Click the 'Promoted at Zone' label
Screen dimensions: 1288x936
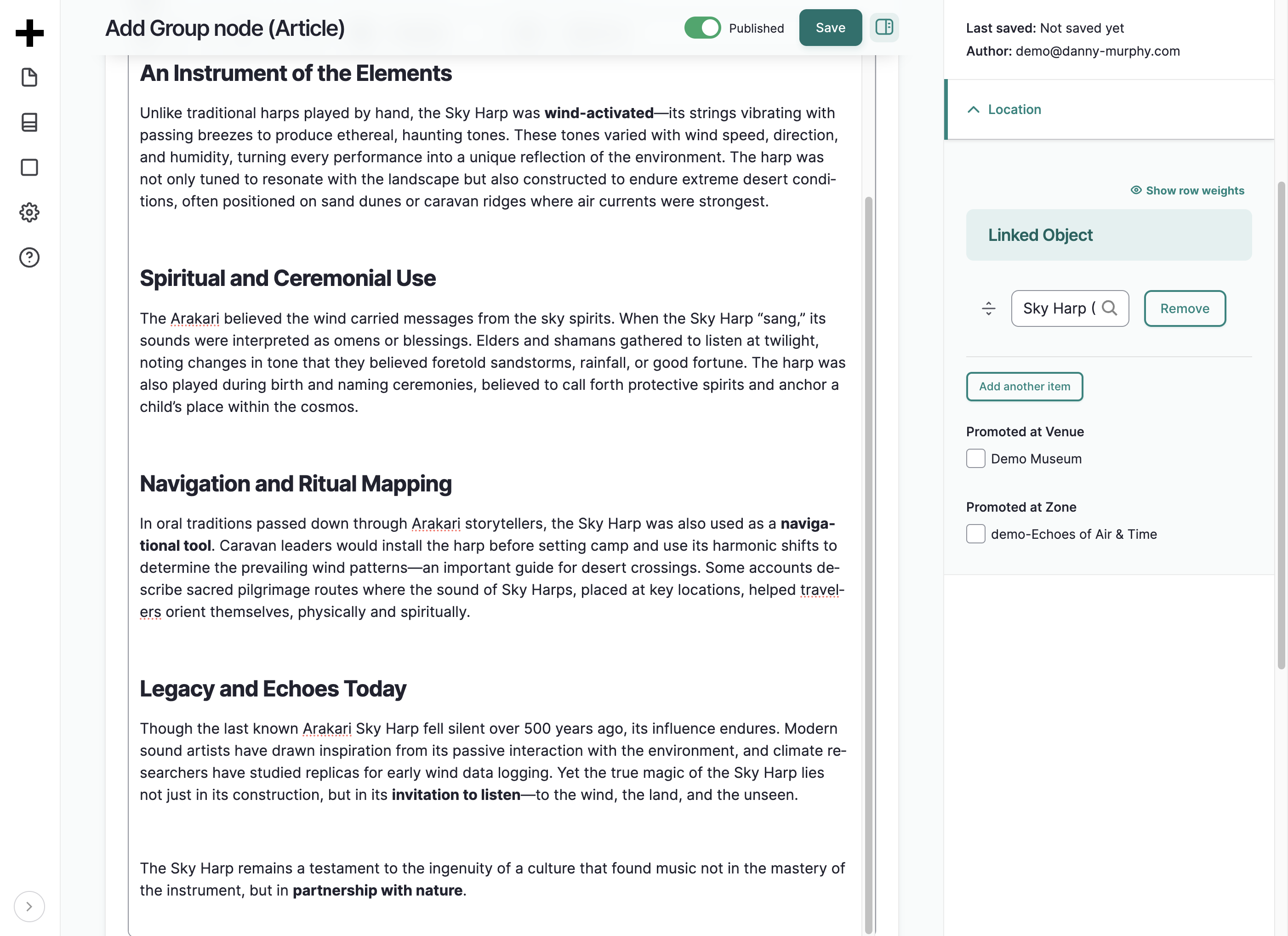1021,507
